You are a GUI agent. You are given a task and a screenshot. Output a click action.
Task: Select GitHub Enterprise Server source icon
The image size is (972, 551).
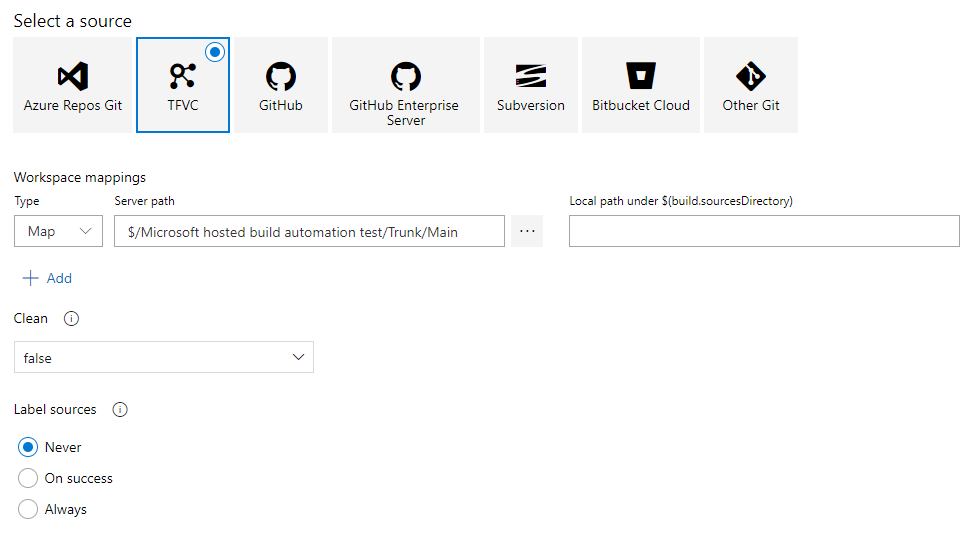(x=406, y=76)
